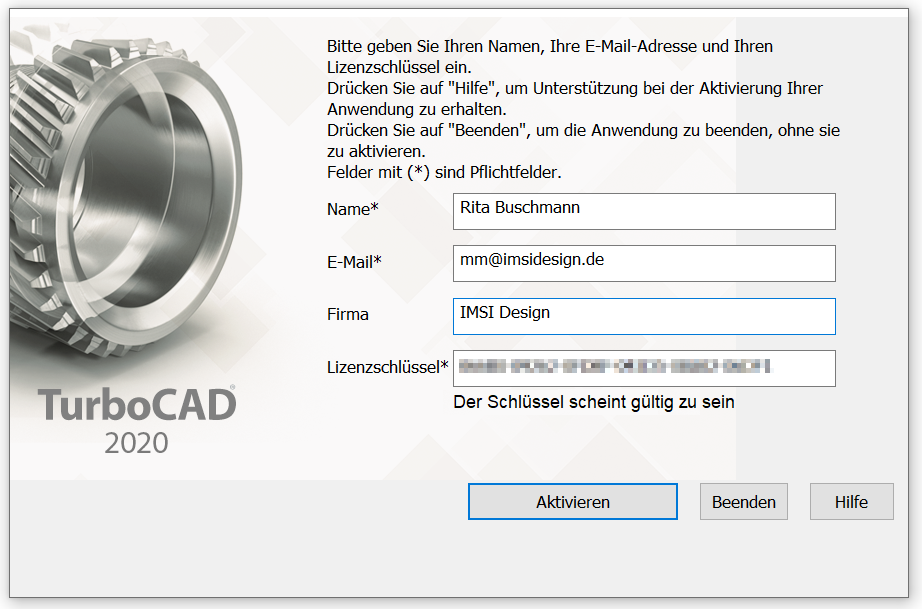The width and height of the screenshot is (922, 609).
Task: Click into the Firma input field
Action: (644, 316)
